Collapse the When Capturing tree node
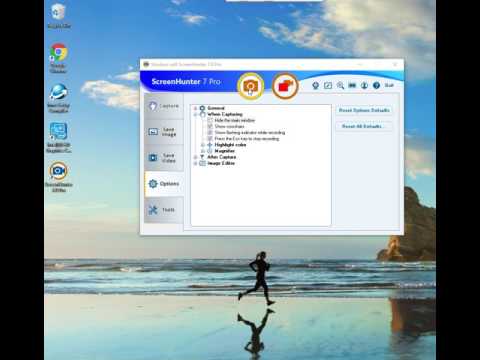 tap(196, 114)
